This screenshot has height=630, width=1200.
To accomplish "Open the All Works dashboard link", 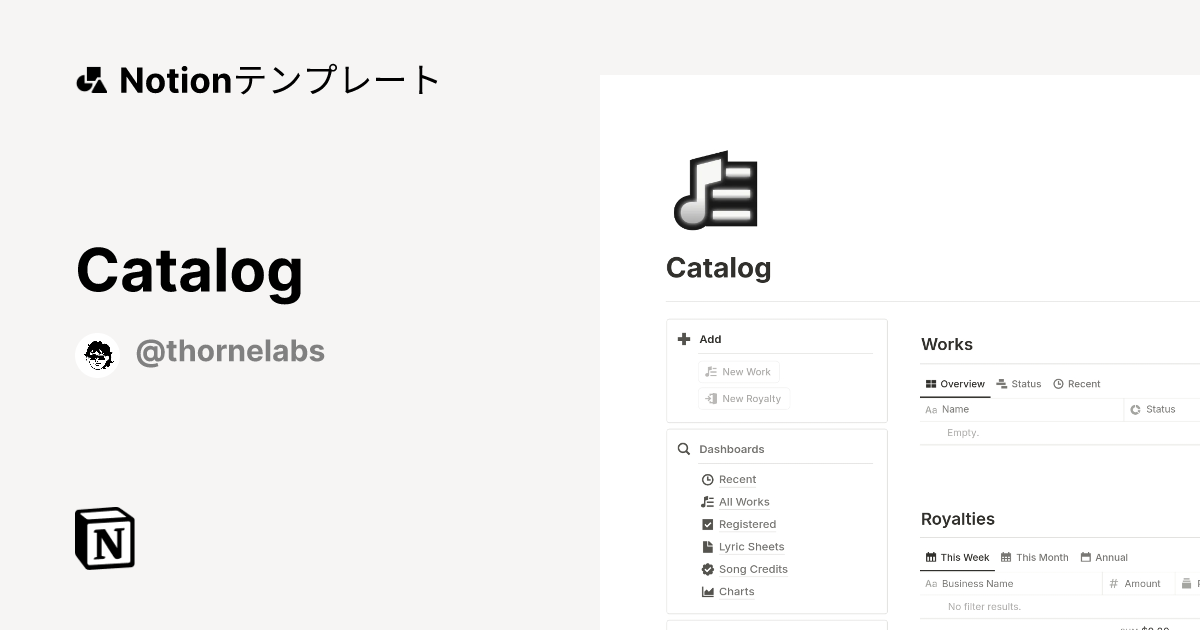I will (744, 502).
